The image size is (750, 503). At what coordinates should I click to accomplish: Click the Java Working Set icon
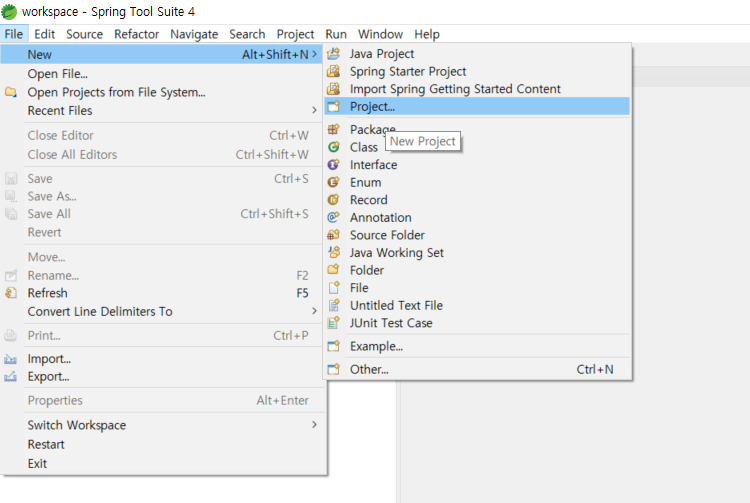pos(333,252)
